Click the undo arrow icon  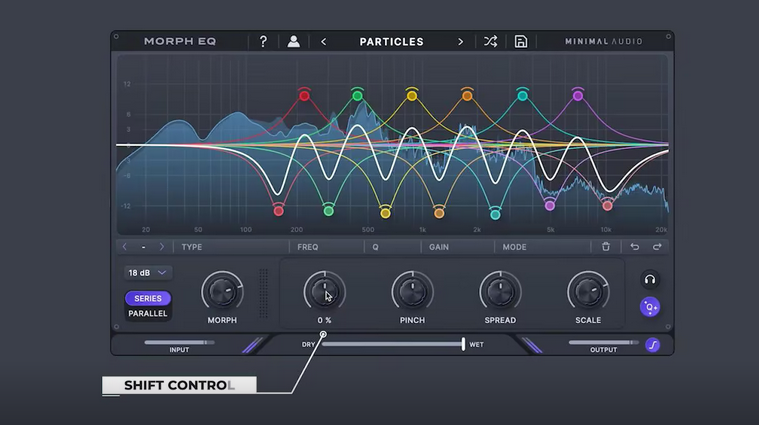635,247
